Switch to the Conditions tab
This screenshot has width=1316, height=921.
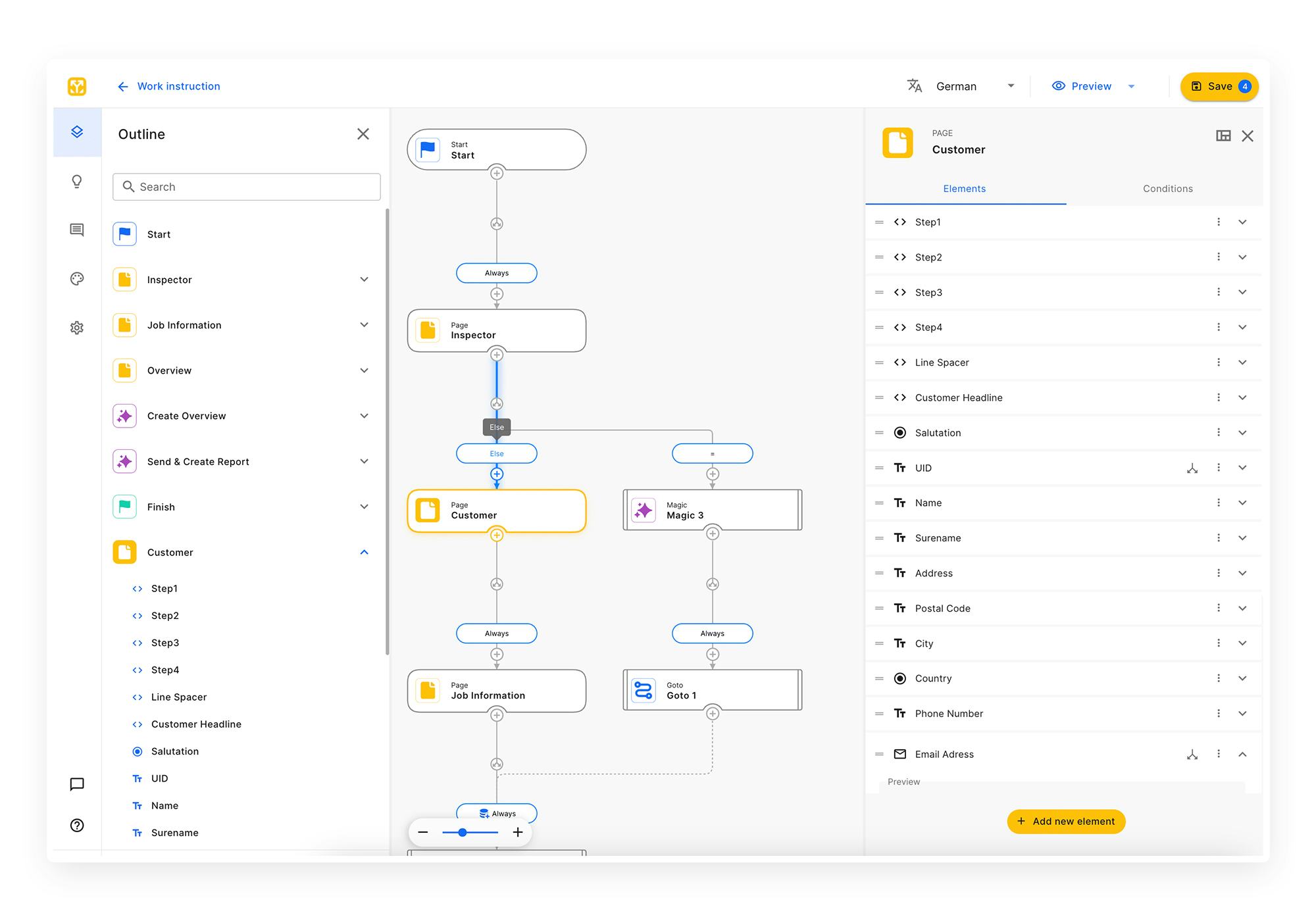[1167, 189]
